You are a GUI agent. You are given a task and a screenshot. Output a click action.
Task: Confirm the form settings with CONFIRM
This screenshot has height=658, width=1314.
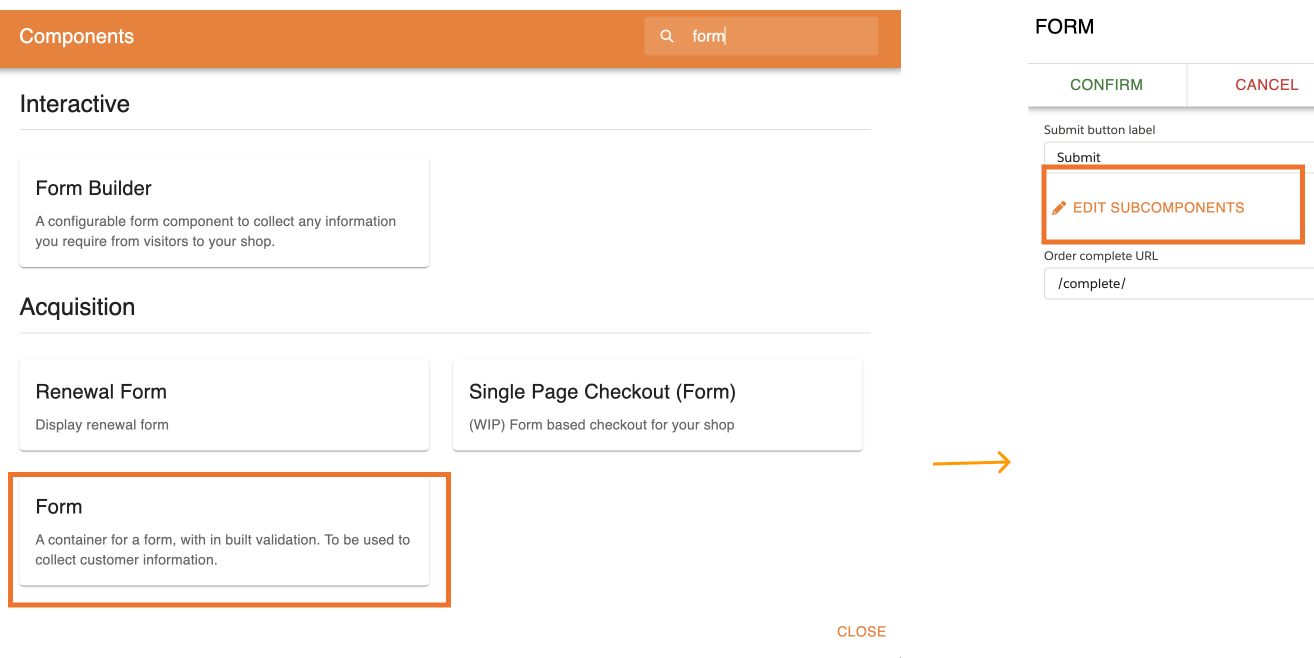click(1106, 85)
